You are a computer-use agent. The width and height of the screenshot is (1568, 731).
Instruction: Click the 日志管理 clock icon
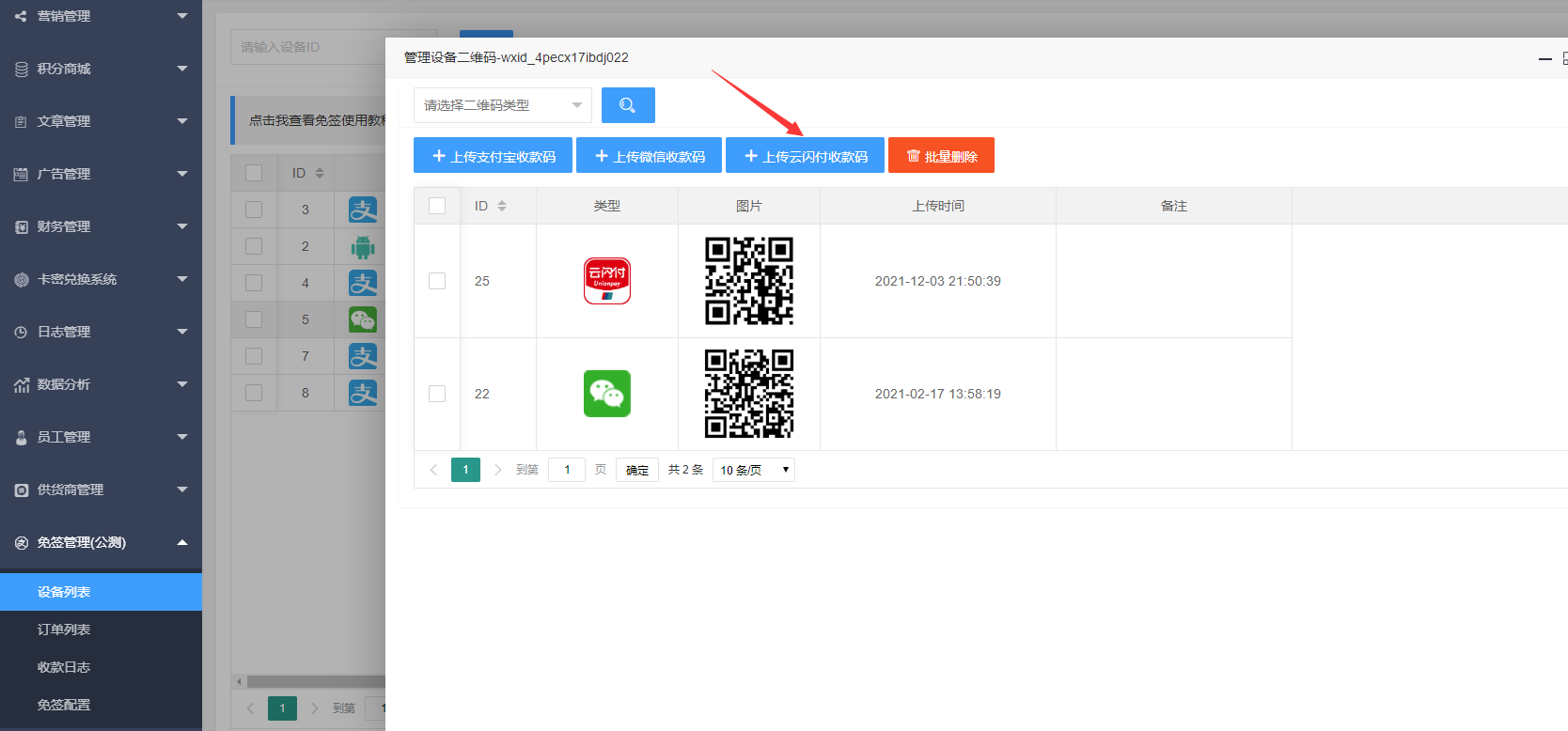tap(21, 332)
